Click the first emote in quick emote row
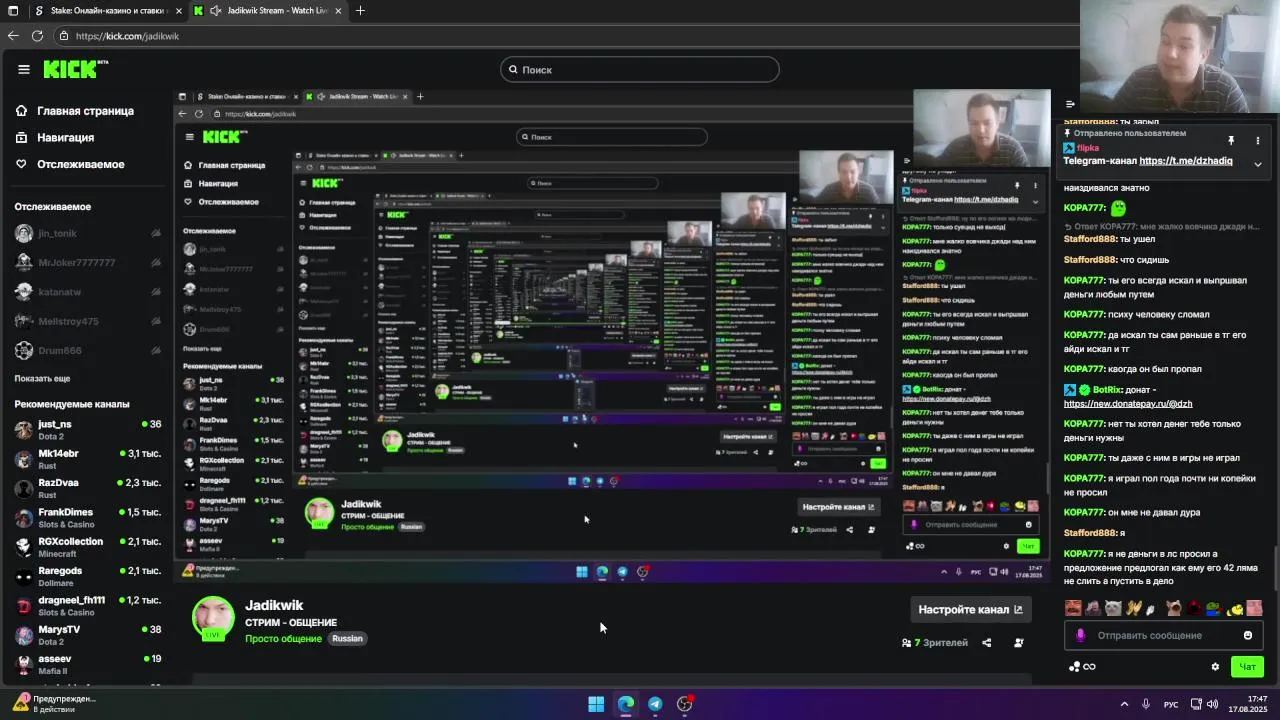1280x720 pixels. coord(1073,608)
